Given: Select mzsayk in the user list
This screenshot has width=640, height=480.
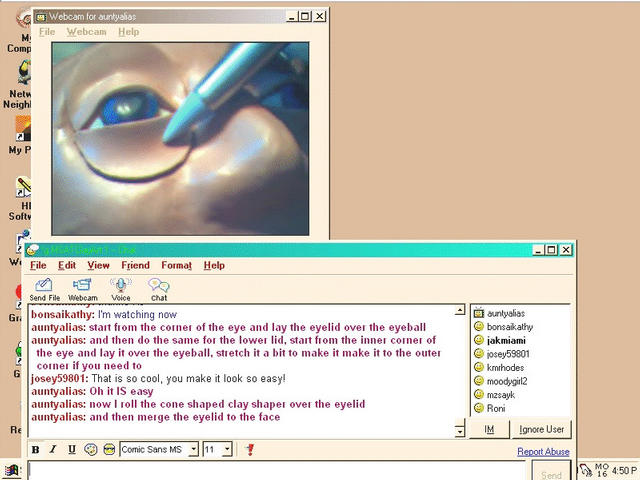Looking at the screenshot, I should click(501, 395).
